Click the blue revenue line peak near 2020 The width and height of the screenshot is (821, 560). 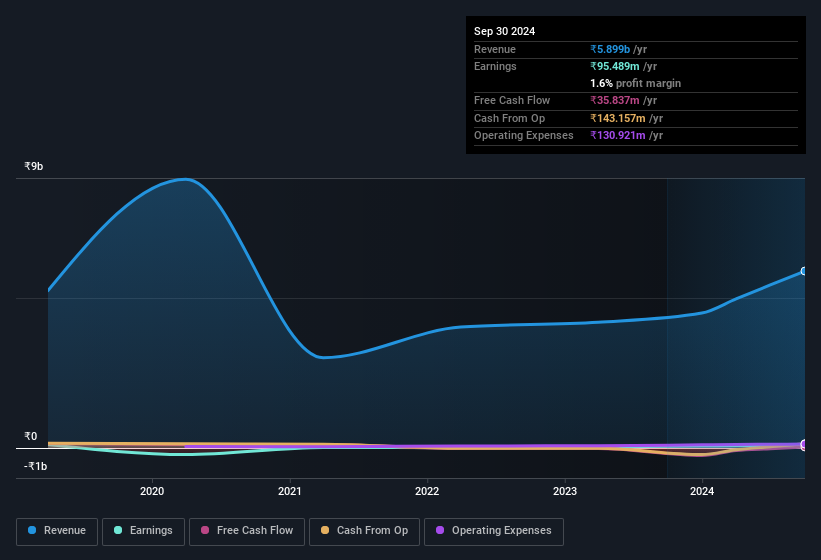[185, 180]
